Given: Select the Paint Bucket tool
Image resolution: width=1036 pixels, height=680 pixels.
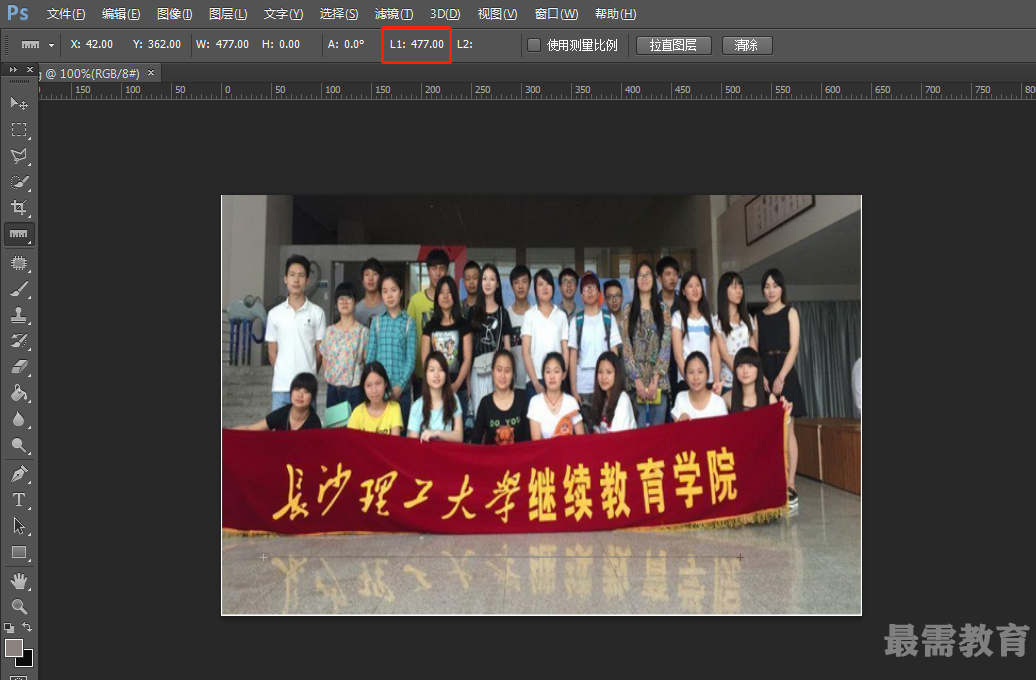Looking at the screenshot, I should click(x=19, y=393).
